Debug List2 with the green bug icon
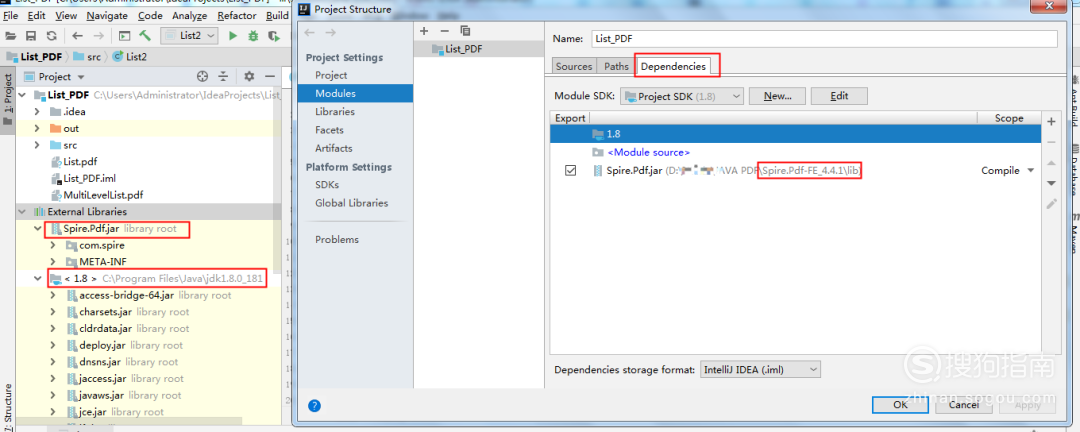This screenshot has width=1080, height=432. pyautogui.click(x=253, y=36)
